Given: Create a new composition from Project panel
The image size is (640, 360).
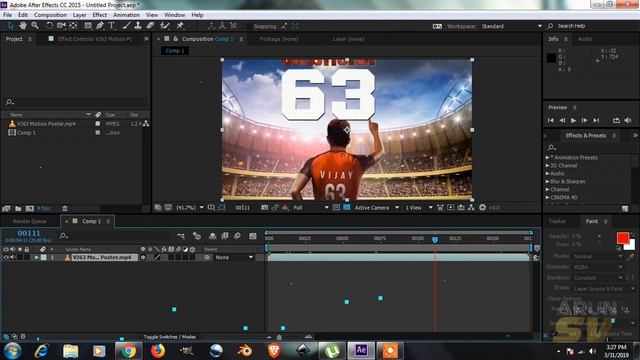Looking at the screenshot, I should [x=29, y=209].
